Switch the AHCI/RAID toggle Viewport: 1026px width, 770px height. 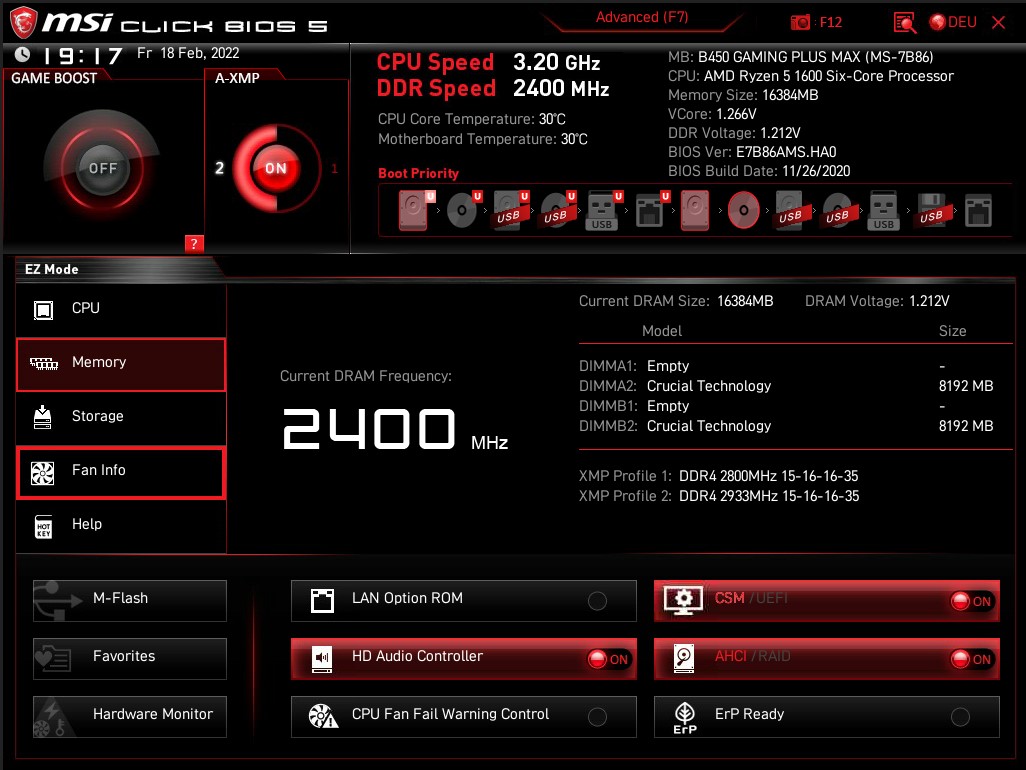coord(972,659)
